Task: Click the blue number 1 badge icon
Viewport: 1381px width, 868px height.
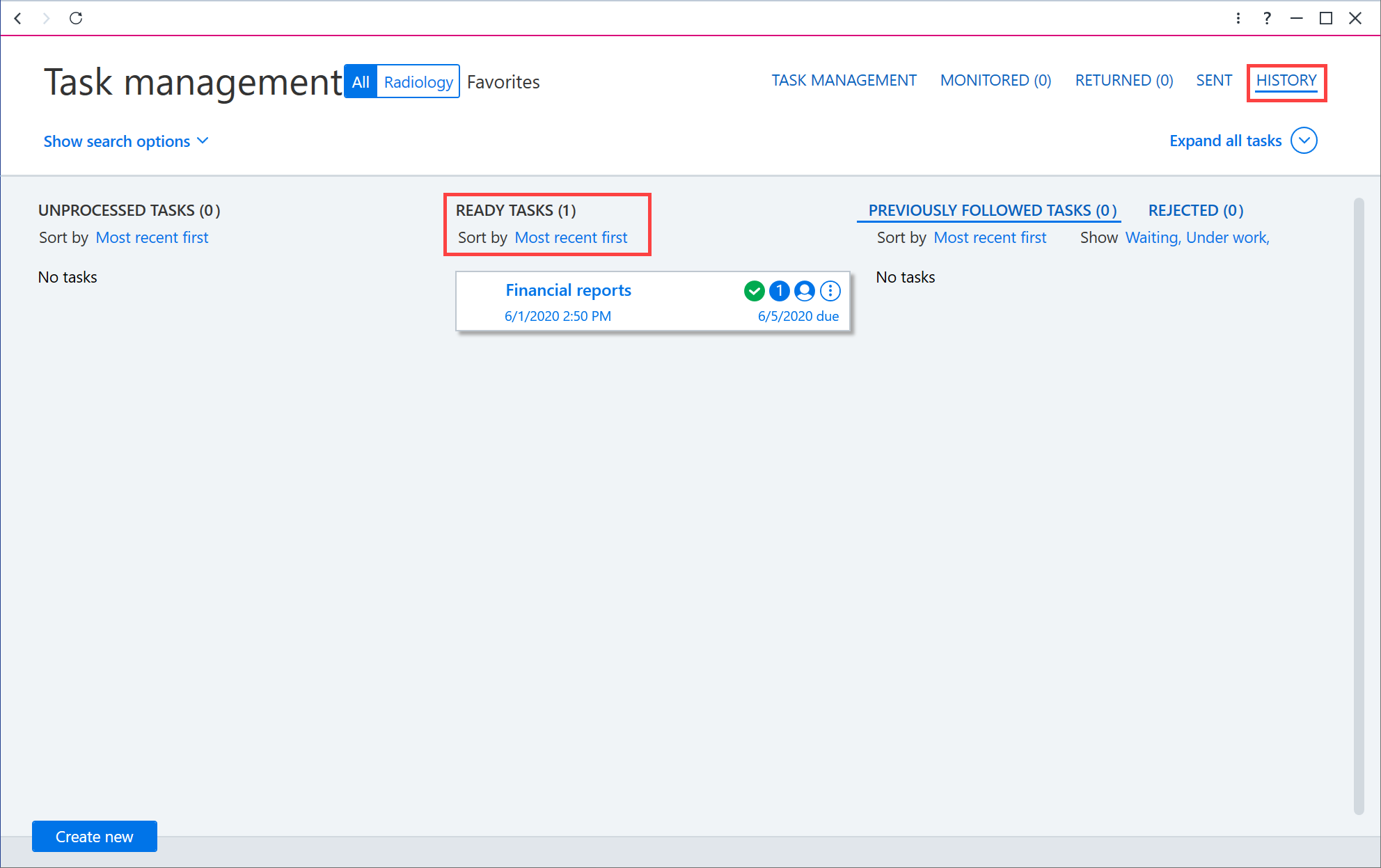Action: tap(780, 291)
